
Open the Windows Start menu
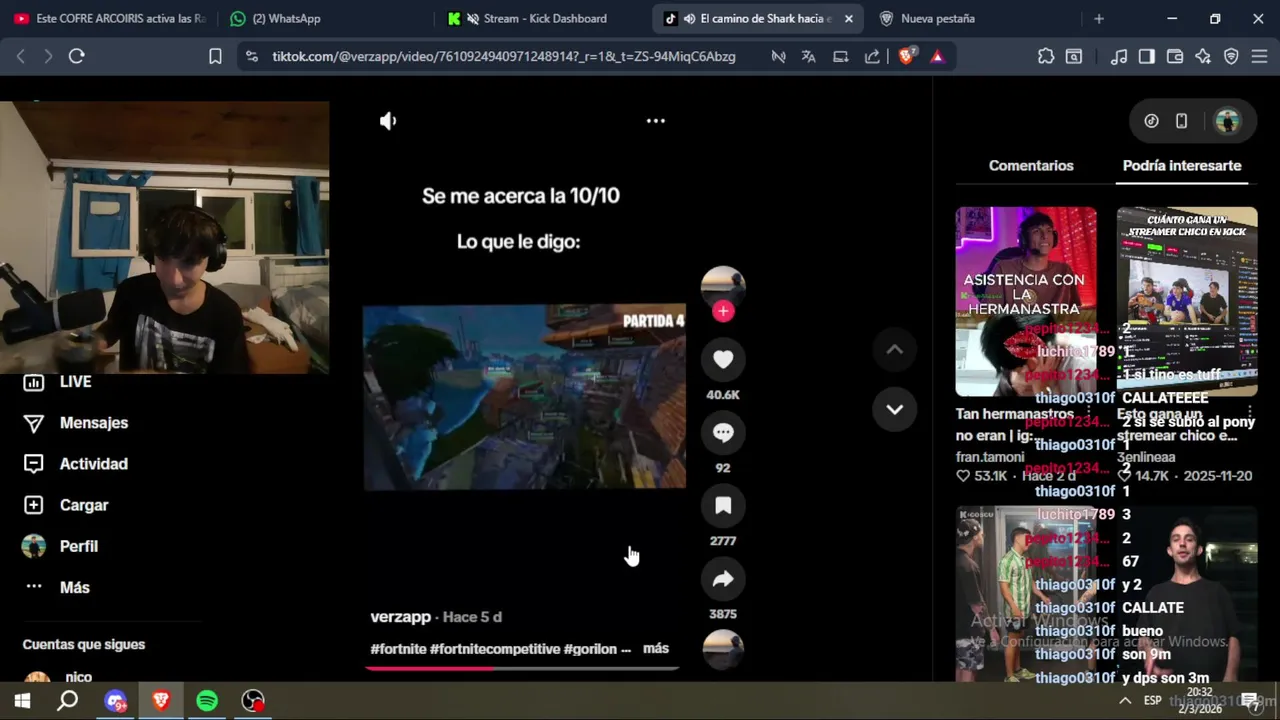(22, 701)
